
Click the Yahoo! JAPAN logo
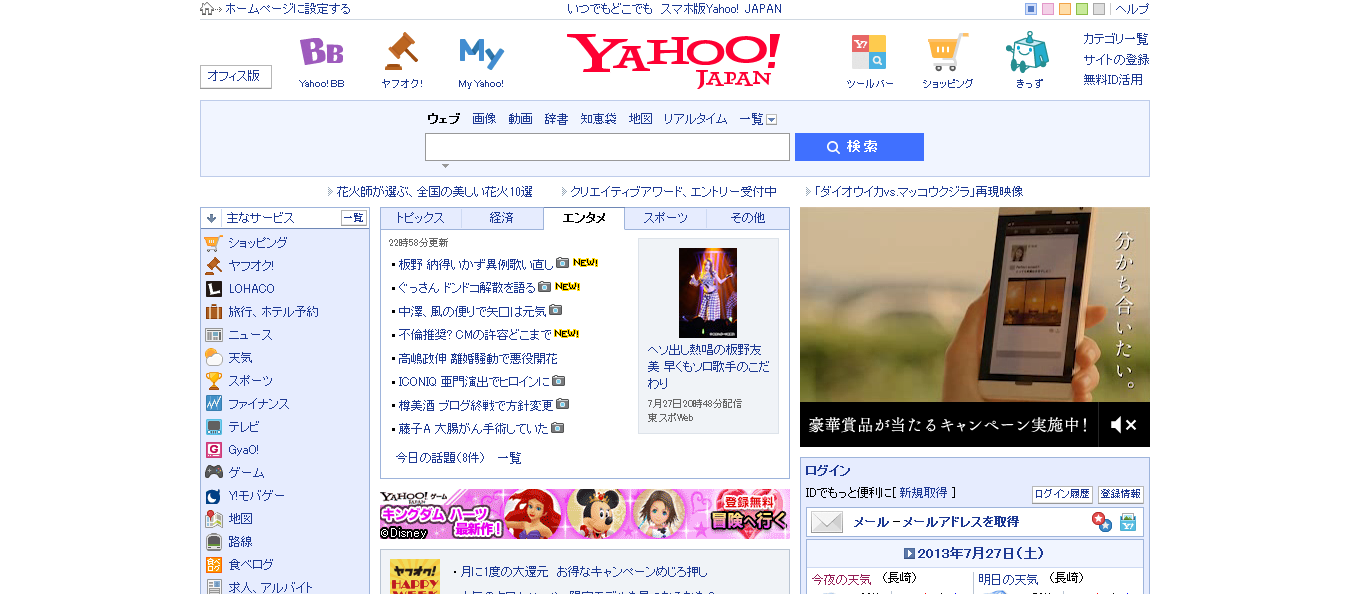[x=673, y=60]
